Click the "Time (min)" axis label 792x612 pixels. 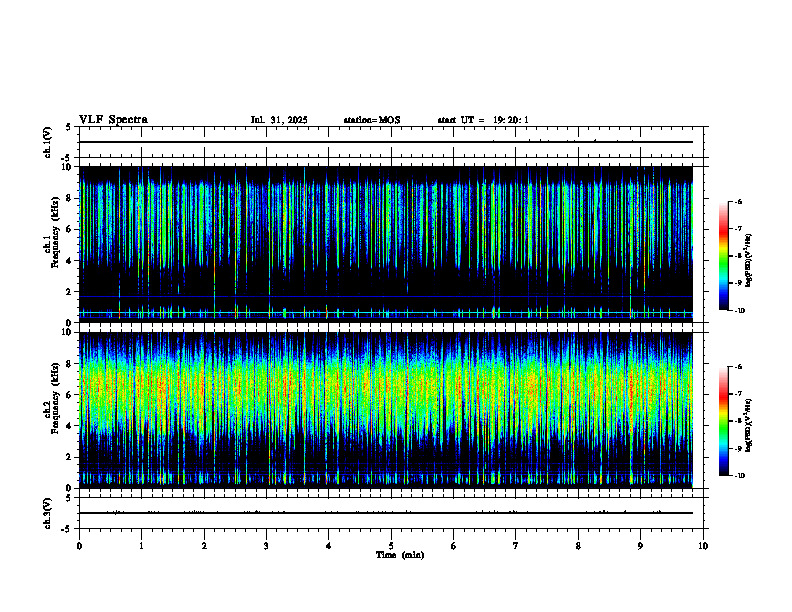(400, 555)
